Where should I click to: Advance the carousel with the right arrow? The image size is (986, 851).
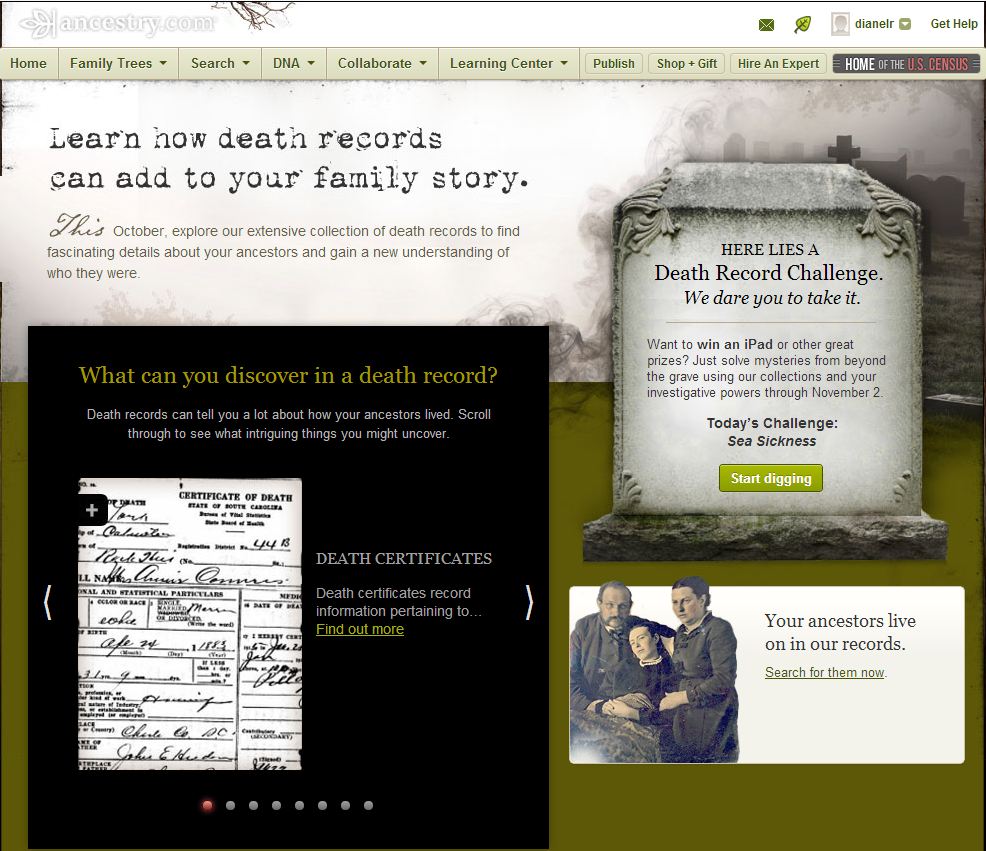[529, 603]
